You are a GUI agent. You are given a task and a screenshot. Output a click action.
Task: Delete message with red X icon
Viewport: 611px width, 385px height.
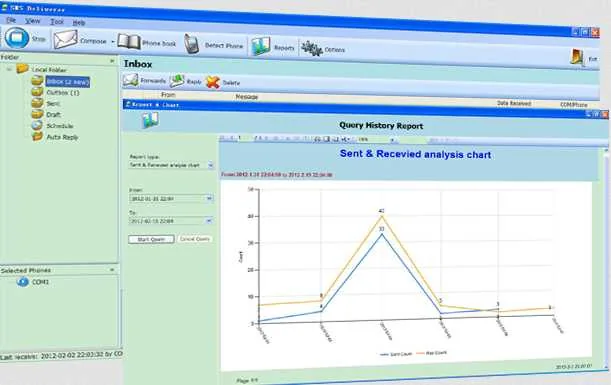point(223,82)
